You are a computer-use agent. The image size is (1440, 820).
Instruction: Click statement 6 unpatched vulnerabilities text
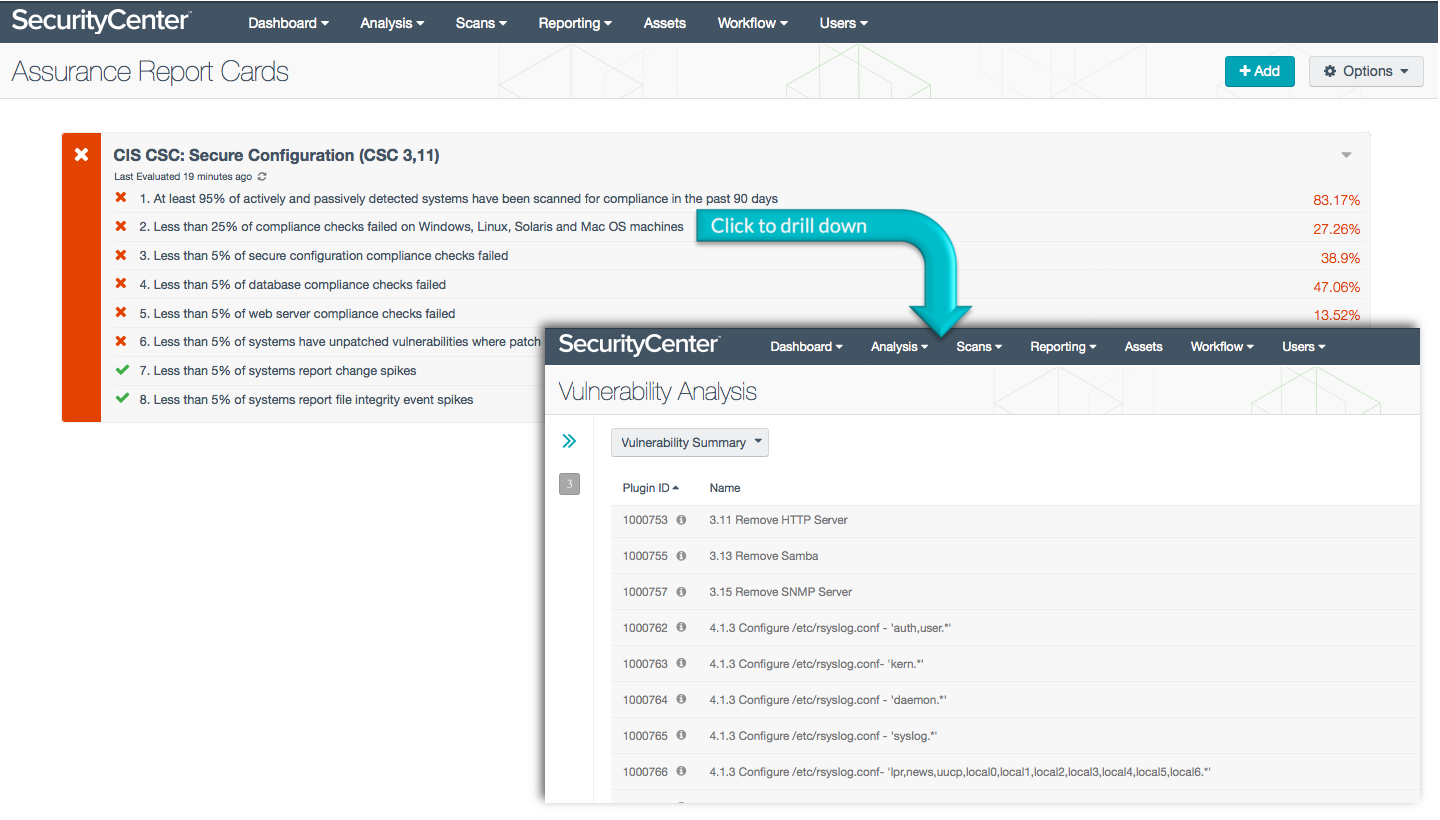[x=340, y=342]
